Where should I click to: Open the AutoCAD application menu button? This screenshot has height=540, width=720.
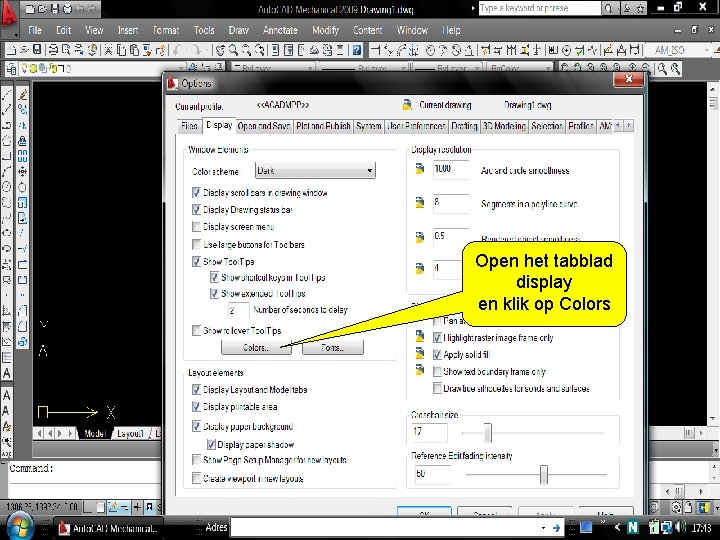click(9, 18)
